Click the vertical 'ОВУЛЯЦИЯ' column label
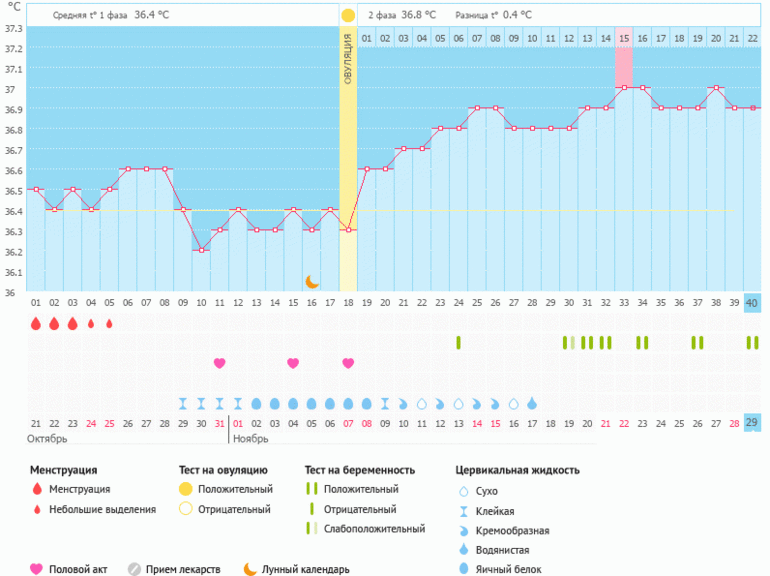 point(347,60)
